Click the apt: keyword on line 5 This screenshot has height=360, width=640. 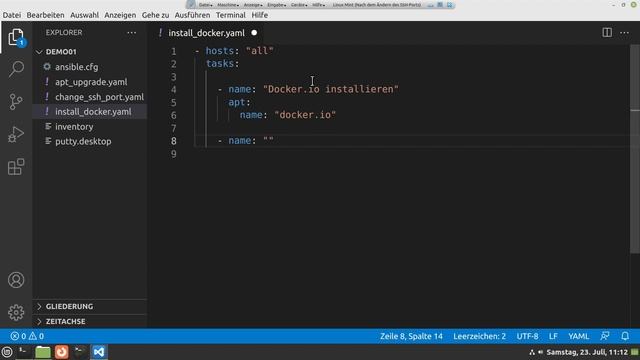(239, 102)
